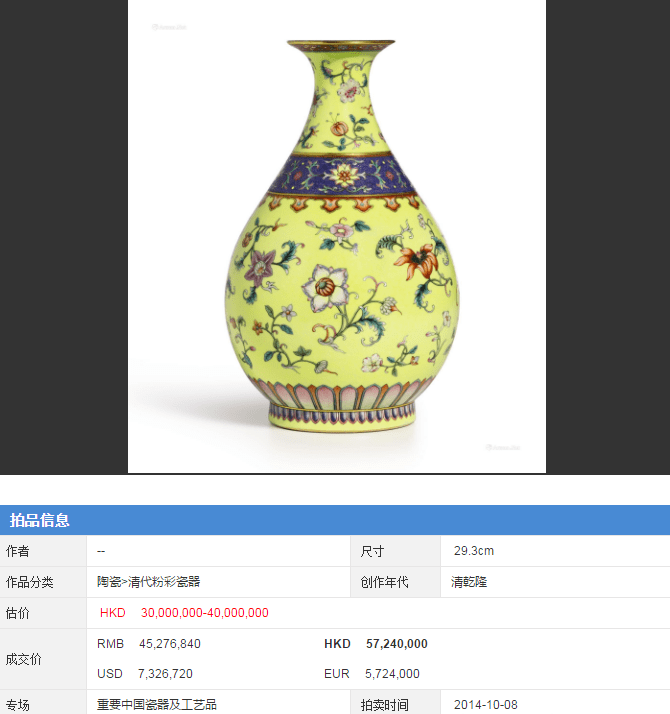This screenshot has width=670, height=714.
Task: Click the EUR 5,724,000 price value
Action: [372, 673]
